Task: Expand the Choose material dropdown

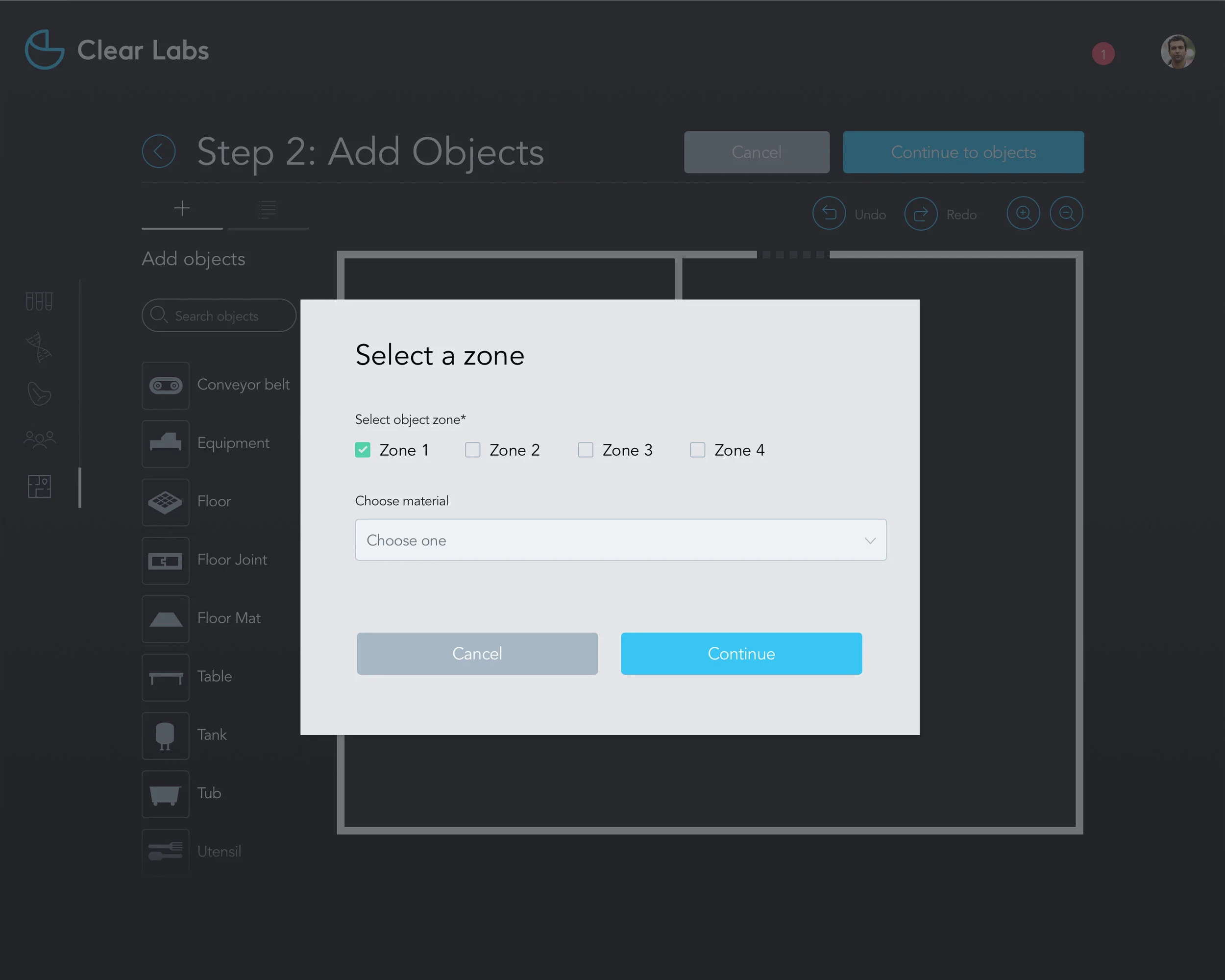Action: coord(620,539)
